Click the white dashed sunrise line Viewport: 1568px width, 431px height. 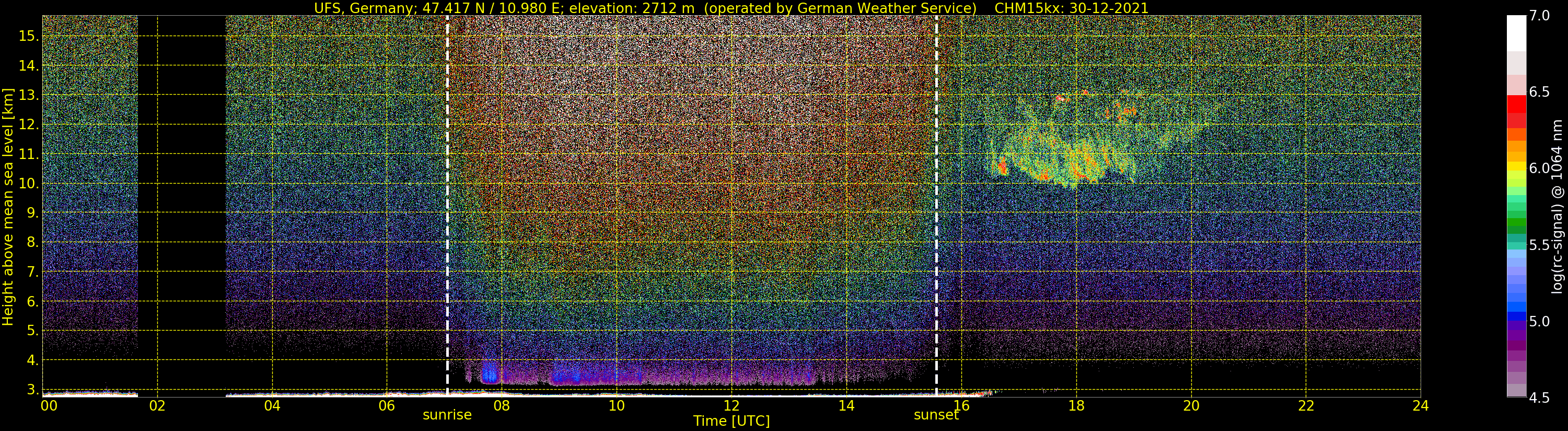tap(447, 206)
